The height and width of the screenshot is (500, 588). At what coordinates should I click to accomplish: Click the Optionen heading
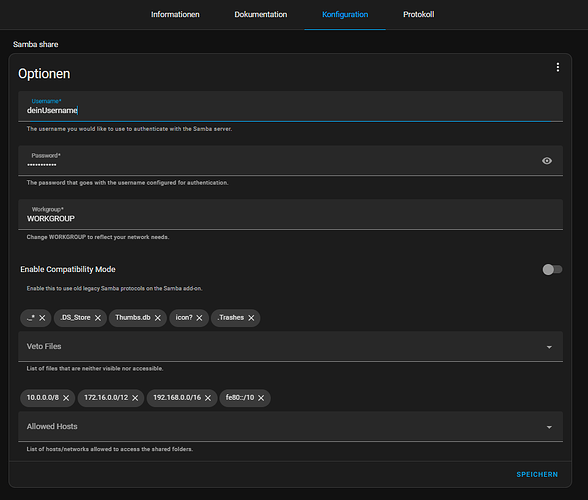(44, 74)
